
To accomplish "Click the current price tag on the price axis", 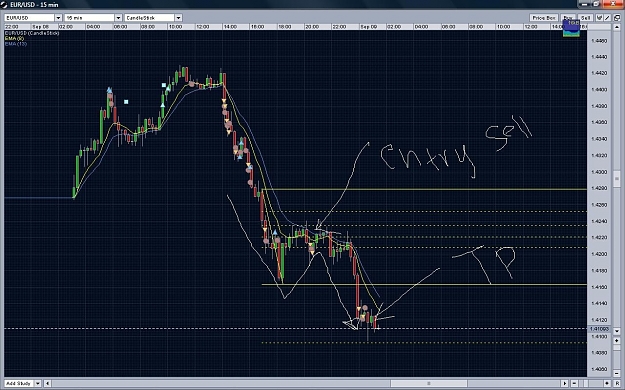I will (x=599, y=329).
